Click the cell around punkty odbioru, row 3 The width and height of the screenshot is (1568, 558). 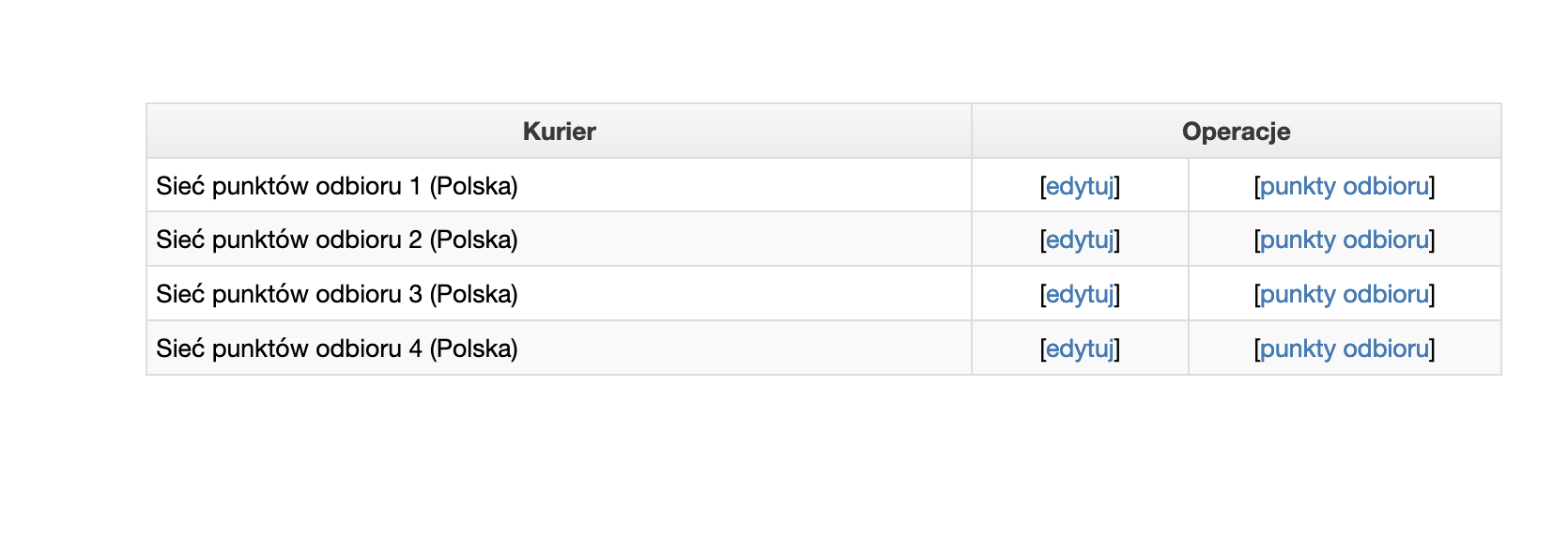point(1345,293)
